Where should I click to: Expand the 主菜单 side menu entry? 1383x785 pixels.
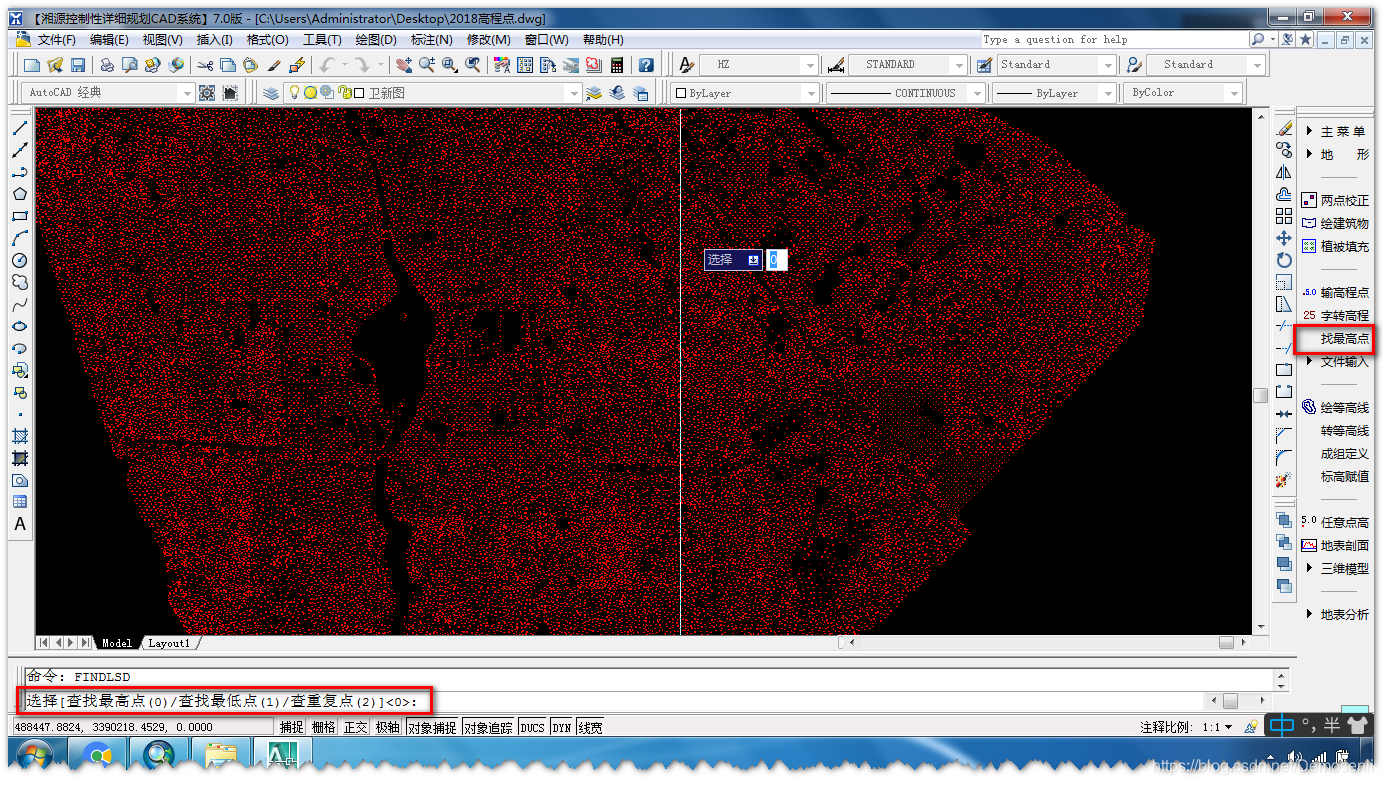click(1339, 131)
